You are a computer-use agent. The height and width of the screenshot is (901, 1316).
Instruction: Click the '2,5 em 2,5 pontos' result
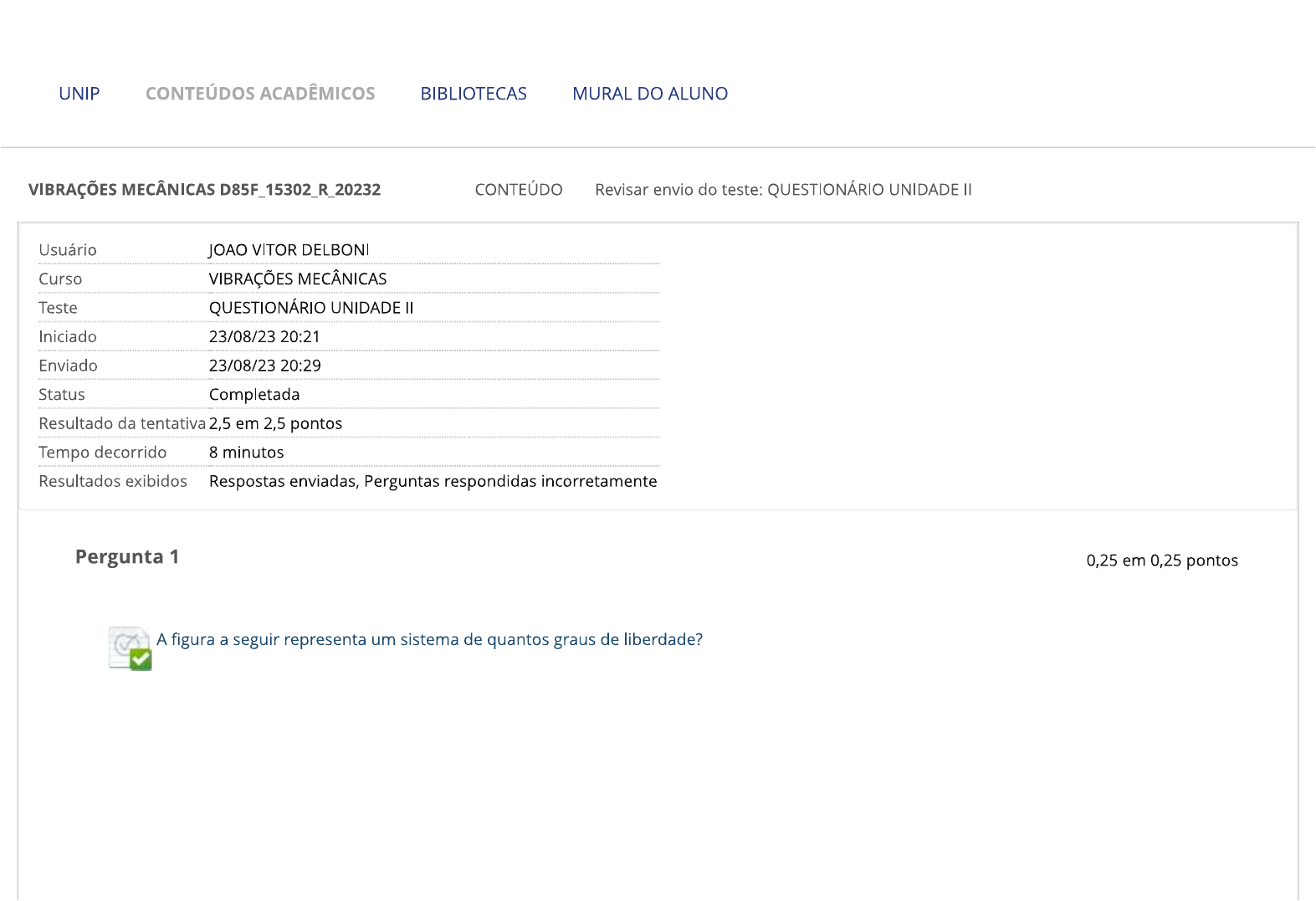[275, 423]
